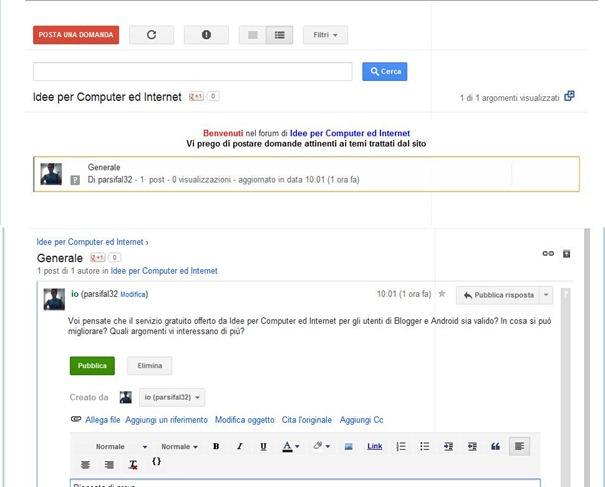
Task: Switch to the compact grid view icon
Action: tap(252, 35)
